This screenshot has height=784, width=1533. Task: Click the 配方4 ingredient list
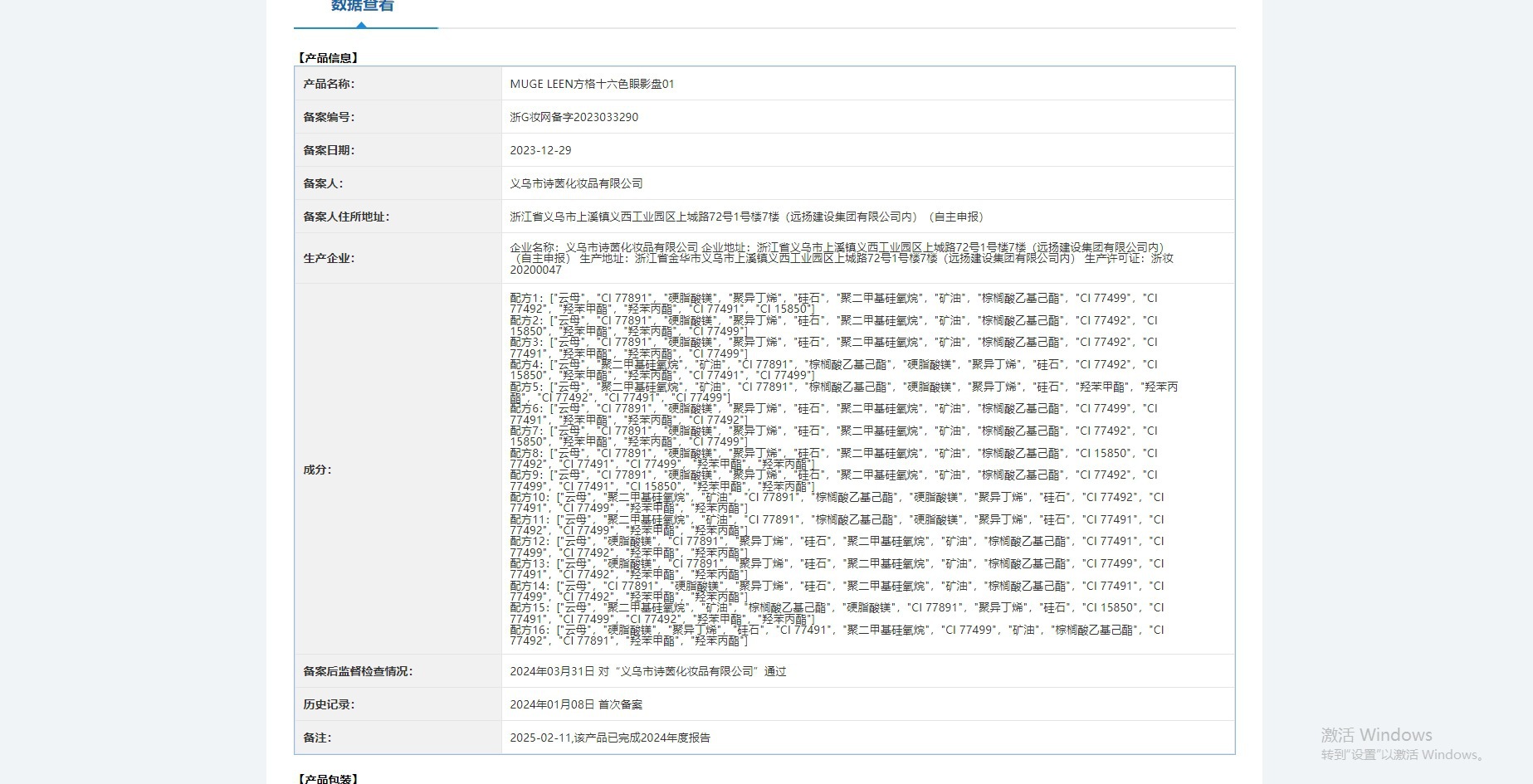pyautogui.click(x=833, y=369)
